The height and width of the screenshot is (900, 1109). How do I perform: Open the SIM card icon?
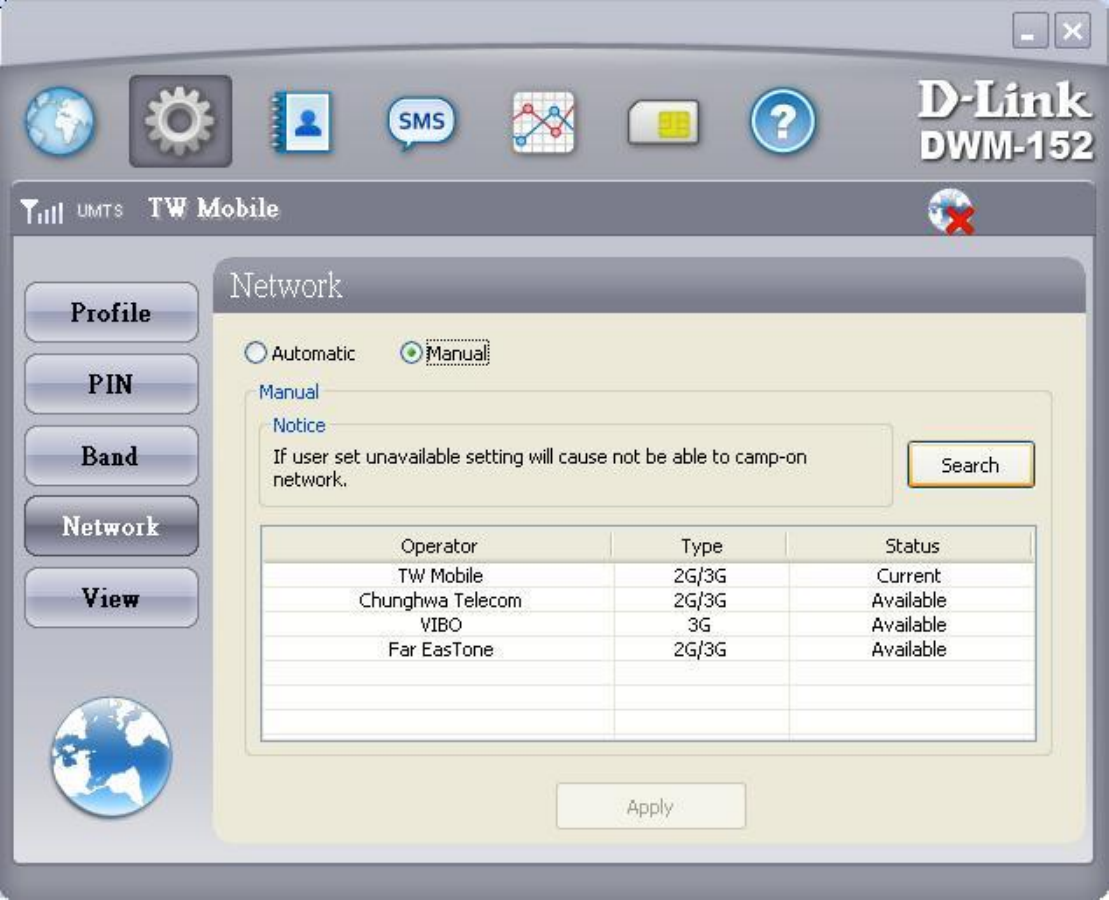pyautogui.click(x=663, y=122)
